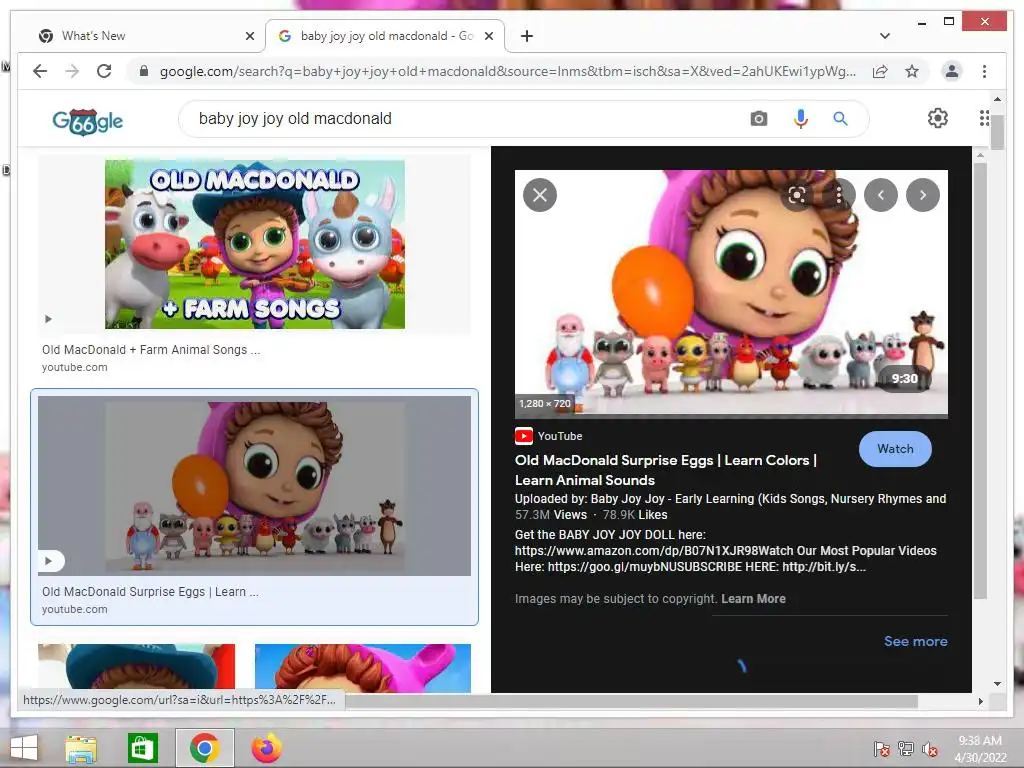Open a new browser tab
The image size is (1024, 768).
pos(526,36)
